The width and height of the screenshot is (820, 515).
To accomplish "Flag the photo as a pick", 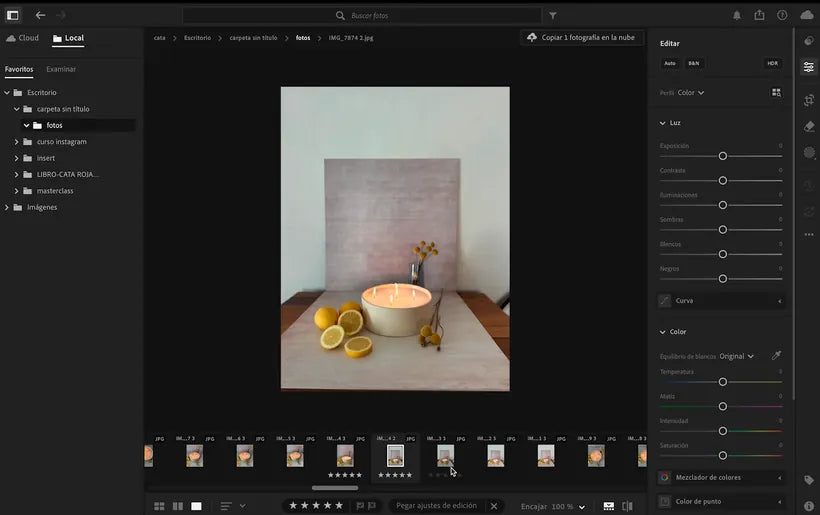I will 360,506.
